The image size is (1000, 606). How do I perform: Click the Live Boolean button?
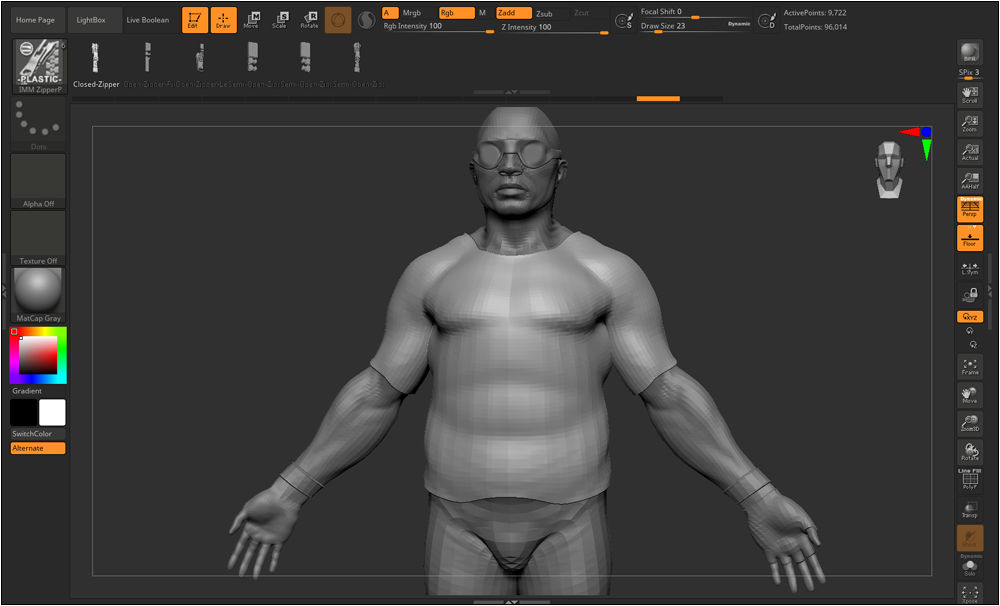click(x=148, y=20)
